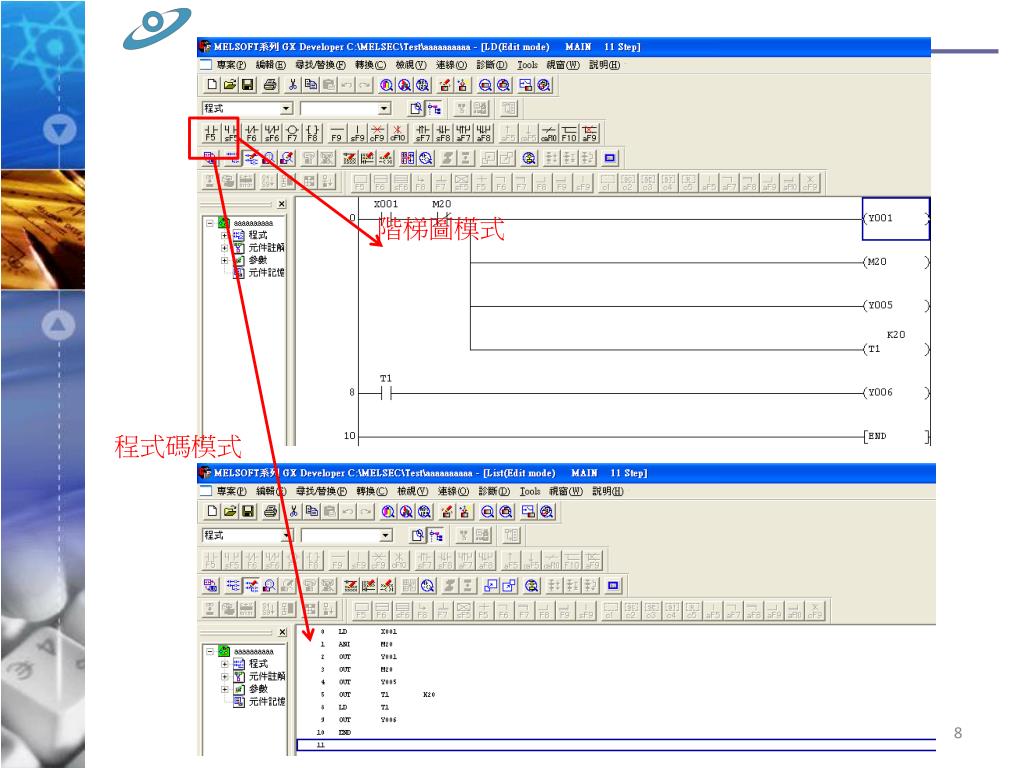The image size is (1024, 768).
Task: Open 說明(H) menu in List window
Action: [x=607, y=491]
